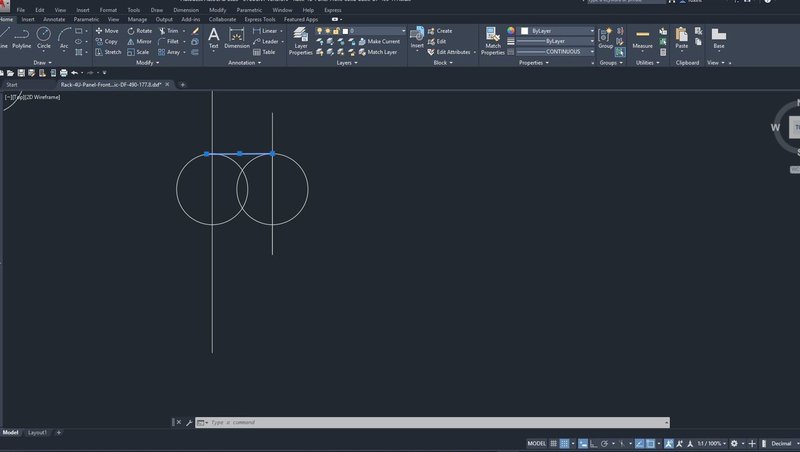This screenshot has width=800, height=452.
Task: Expand the Draw panel
Action: pyautogui.click(x=42, y=63)
